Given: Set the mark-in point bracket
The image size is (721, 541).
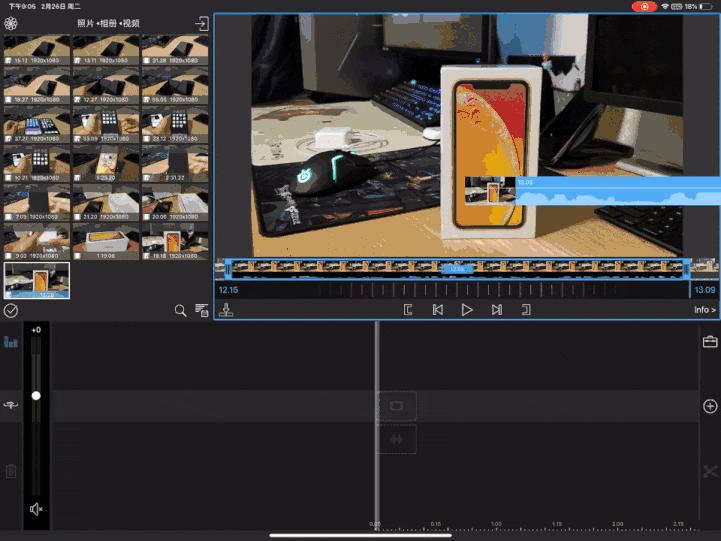Looking at the screenshot, I should point(408,310).
